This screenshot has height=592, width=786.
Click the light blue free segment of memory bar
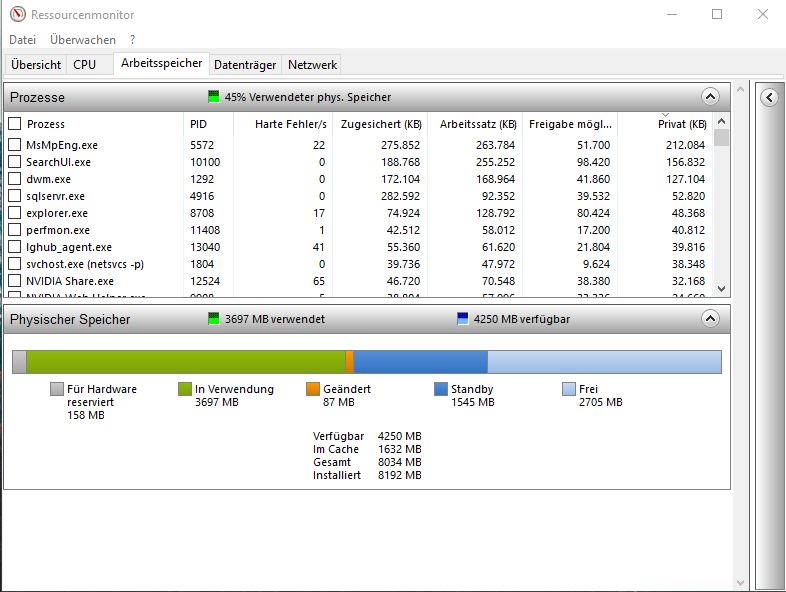[x=605, y=362]
